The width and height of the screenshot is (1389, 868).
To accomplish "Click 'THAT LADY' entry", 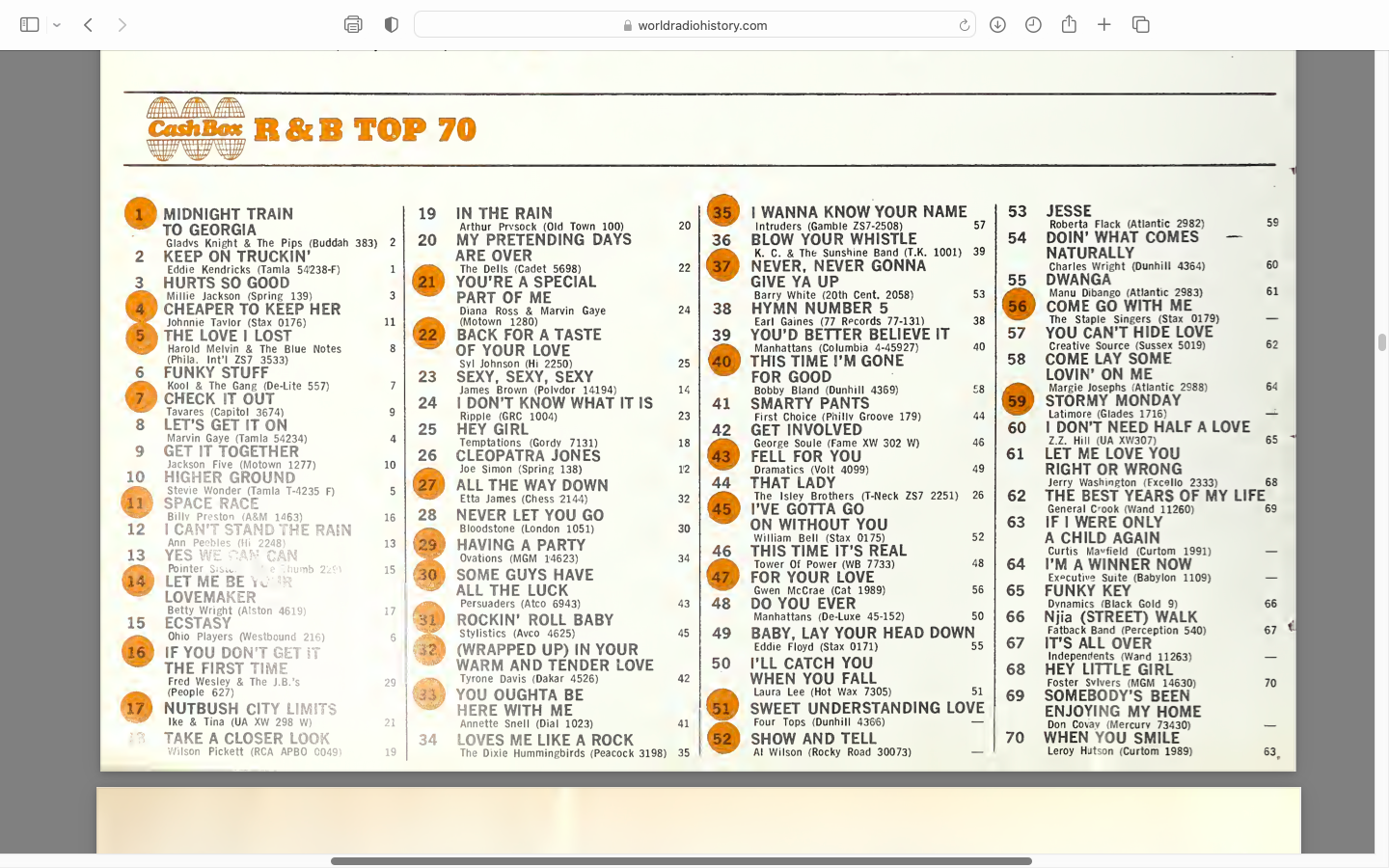I will (x=793, y=482).
